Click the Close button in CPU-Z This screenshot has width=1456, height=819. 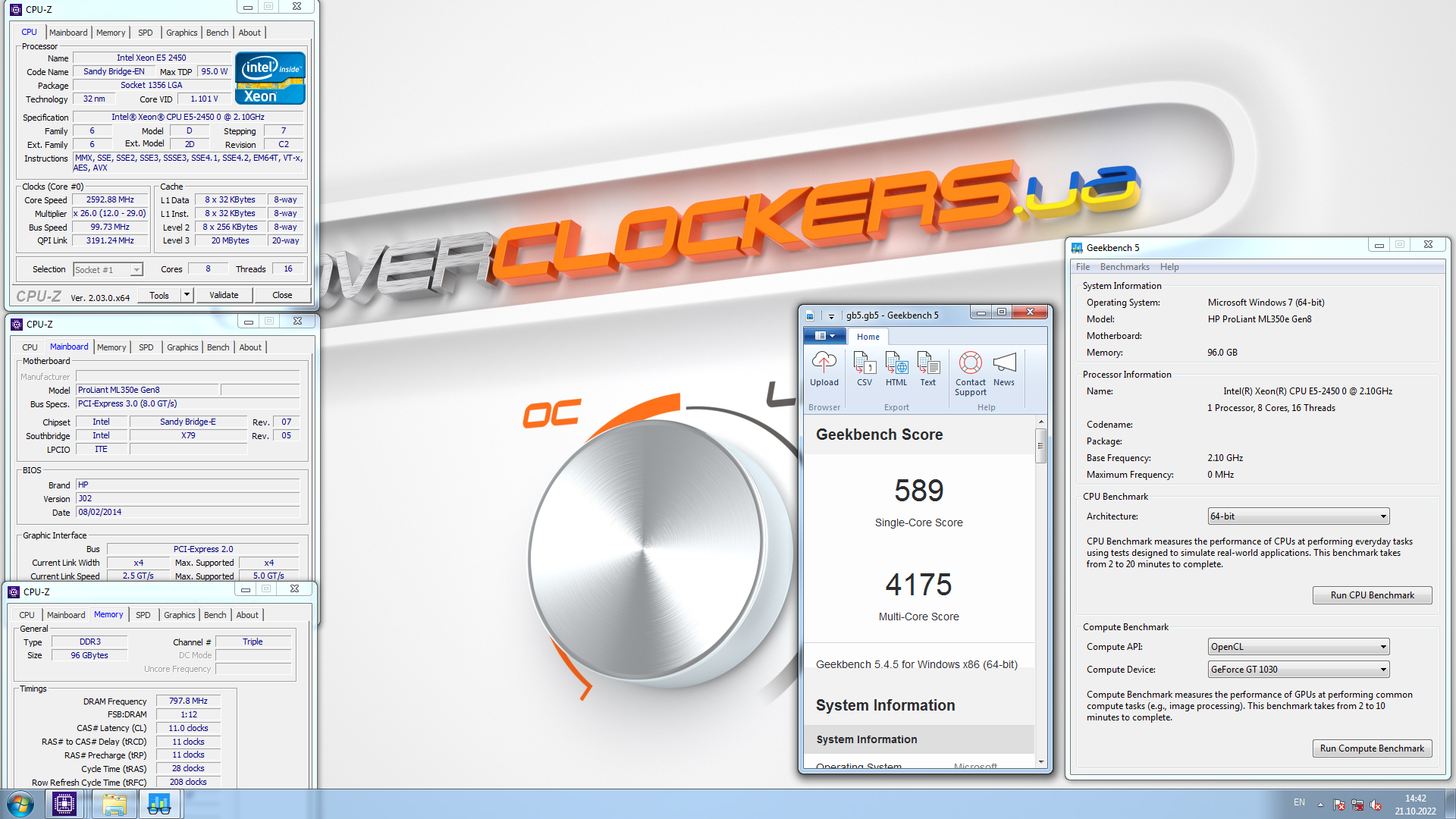tap(282, 295)
